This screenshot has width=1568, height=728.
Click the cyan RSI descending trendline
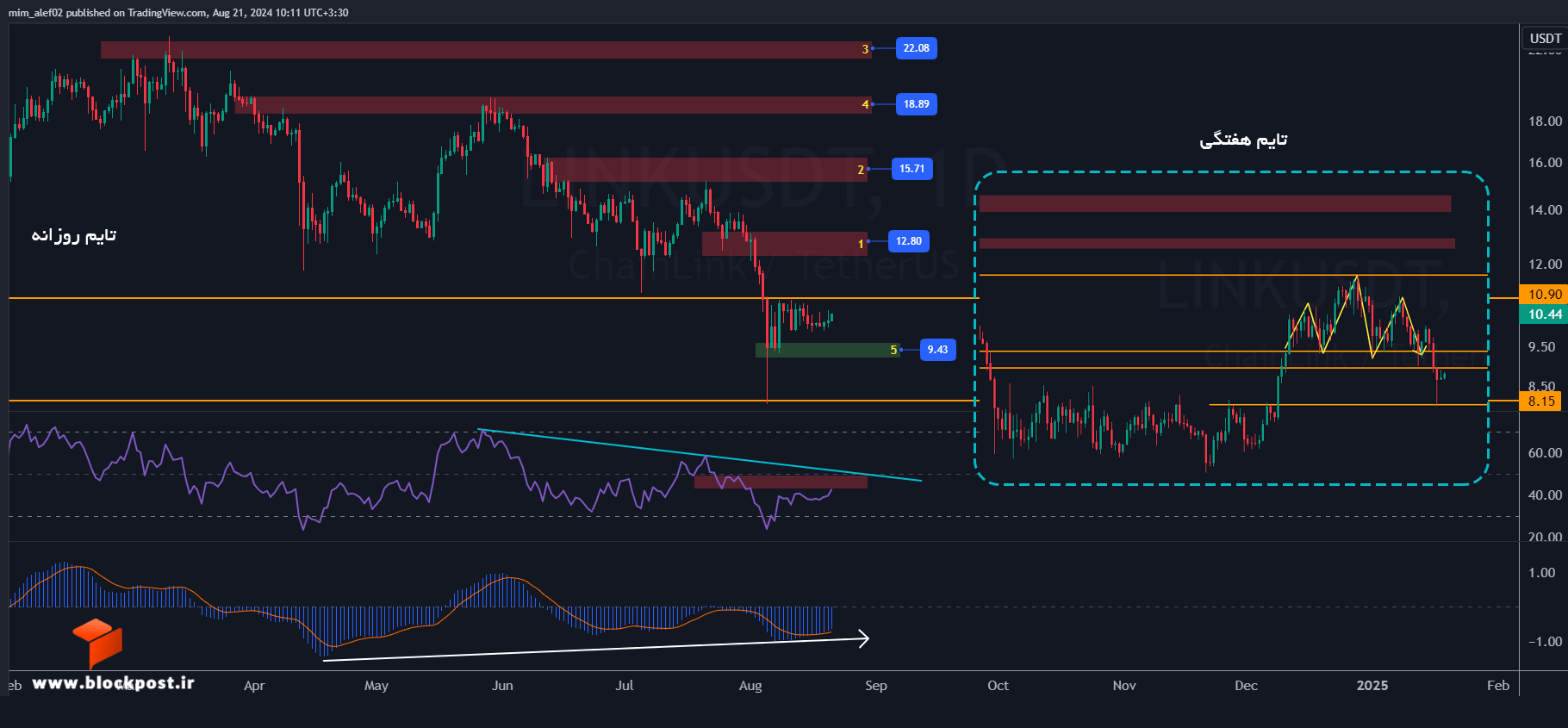point(700,455)
